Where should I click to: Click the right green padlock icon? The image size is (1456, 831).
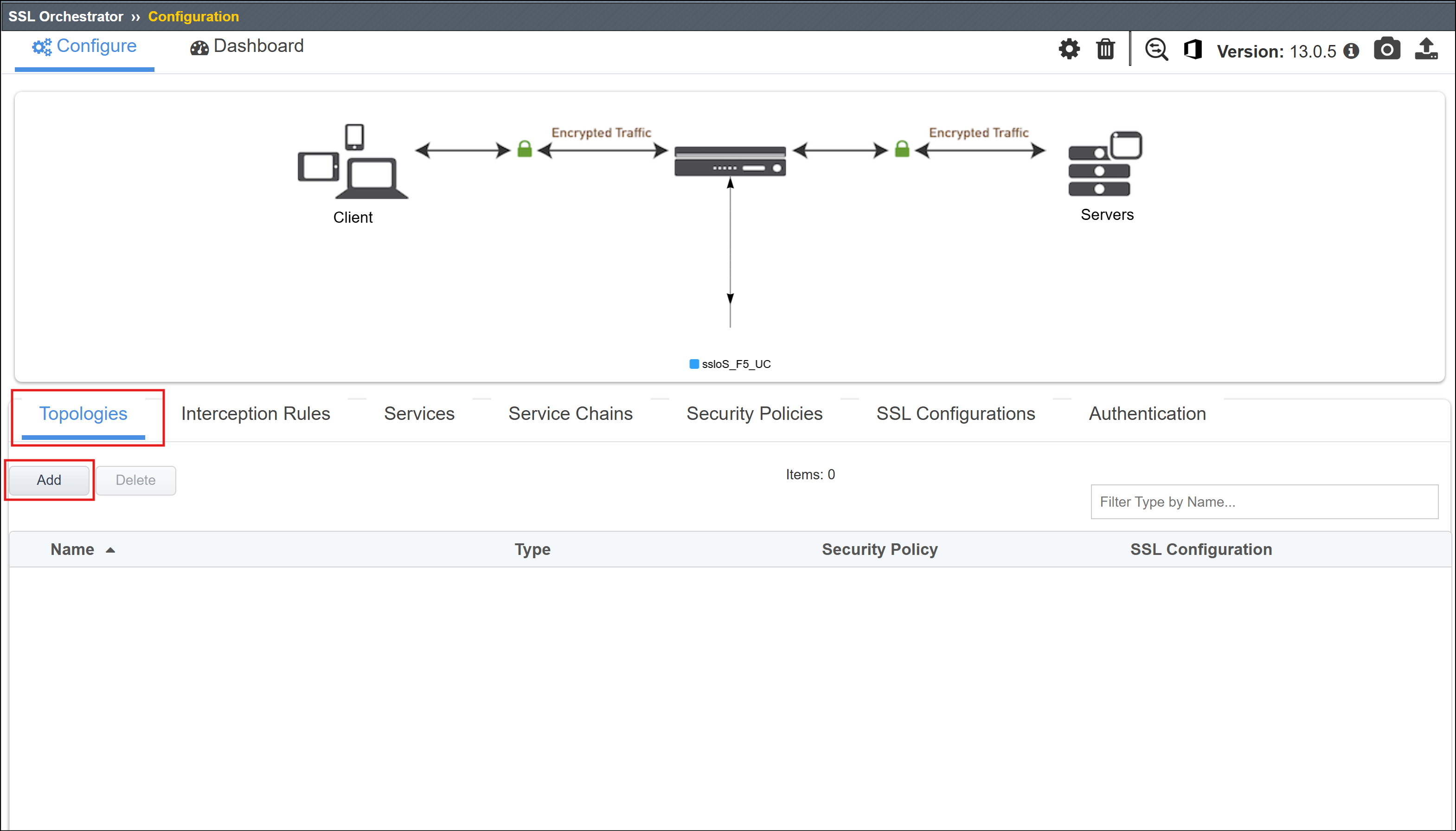click(x=902, y=149)
